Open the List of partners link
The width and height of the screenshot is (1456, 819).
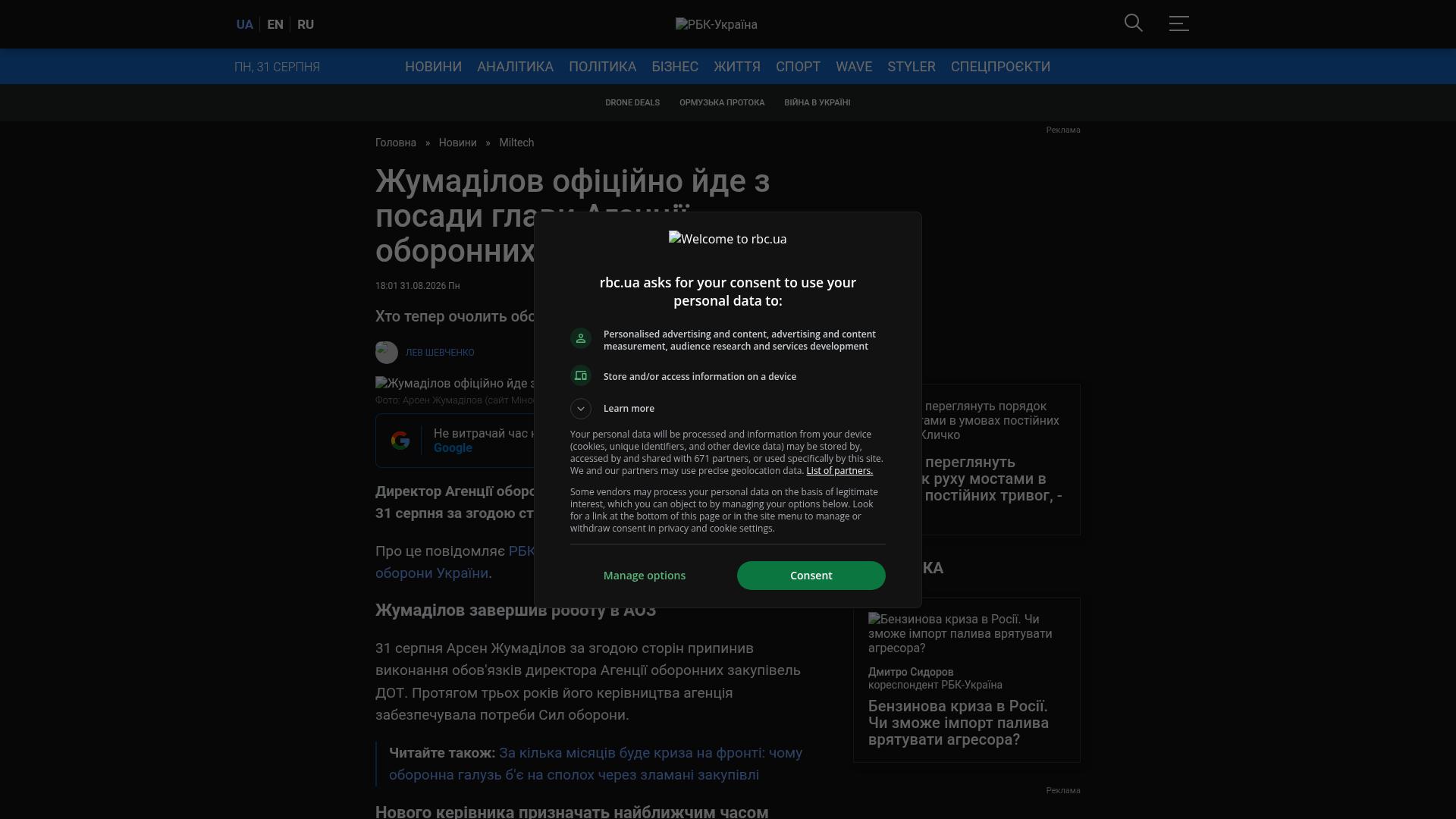click(839, 471)
